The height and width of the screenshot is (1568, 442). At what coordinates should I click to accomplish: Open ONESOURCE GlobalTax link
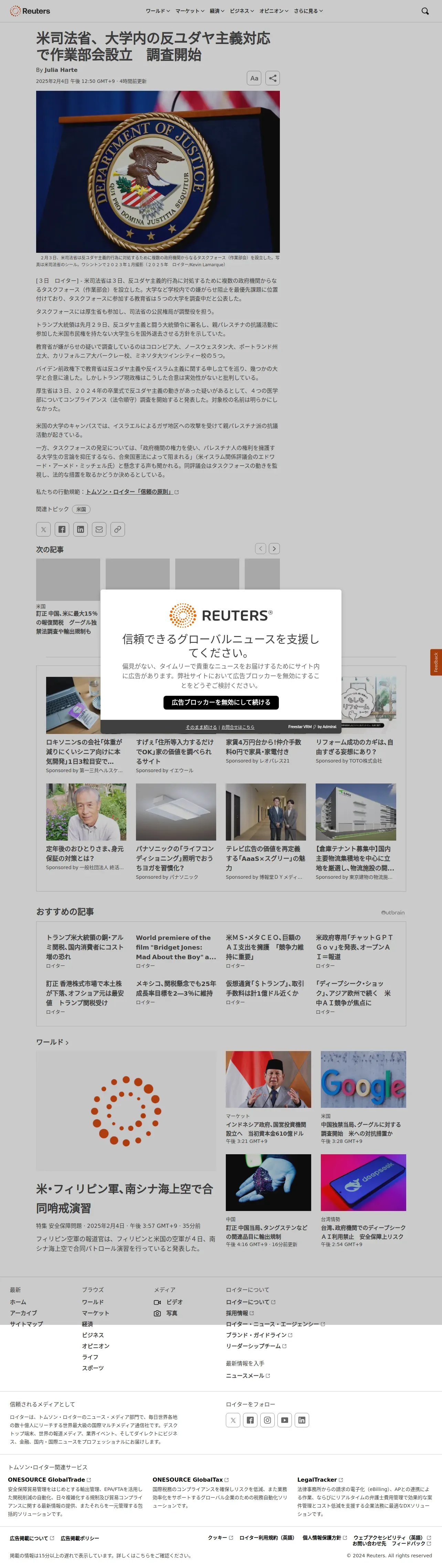[191, 1480]
